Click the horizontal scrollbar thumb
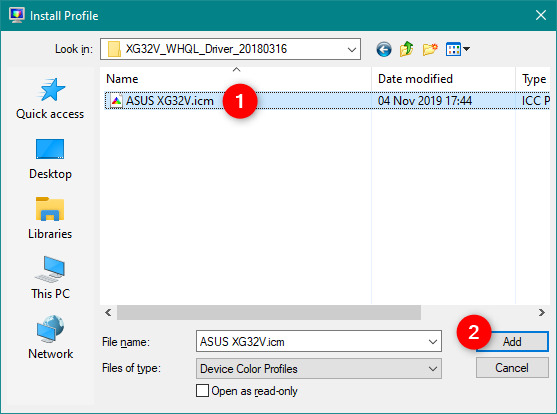 [269, 312]
